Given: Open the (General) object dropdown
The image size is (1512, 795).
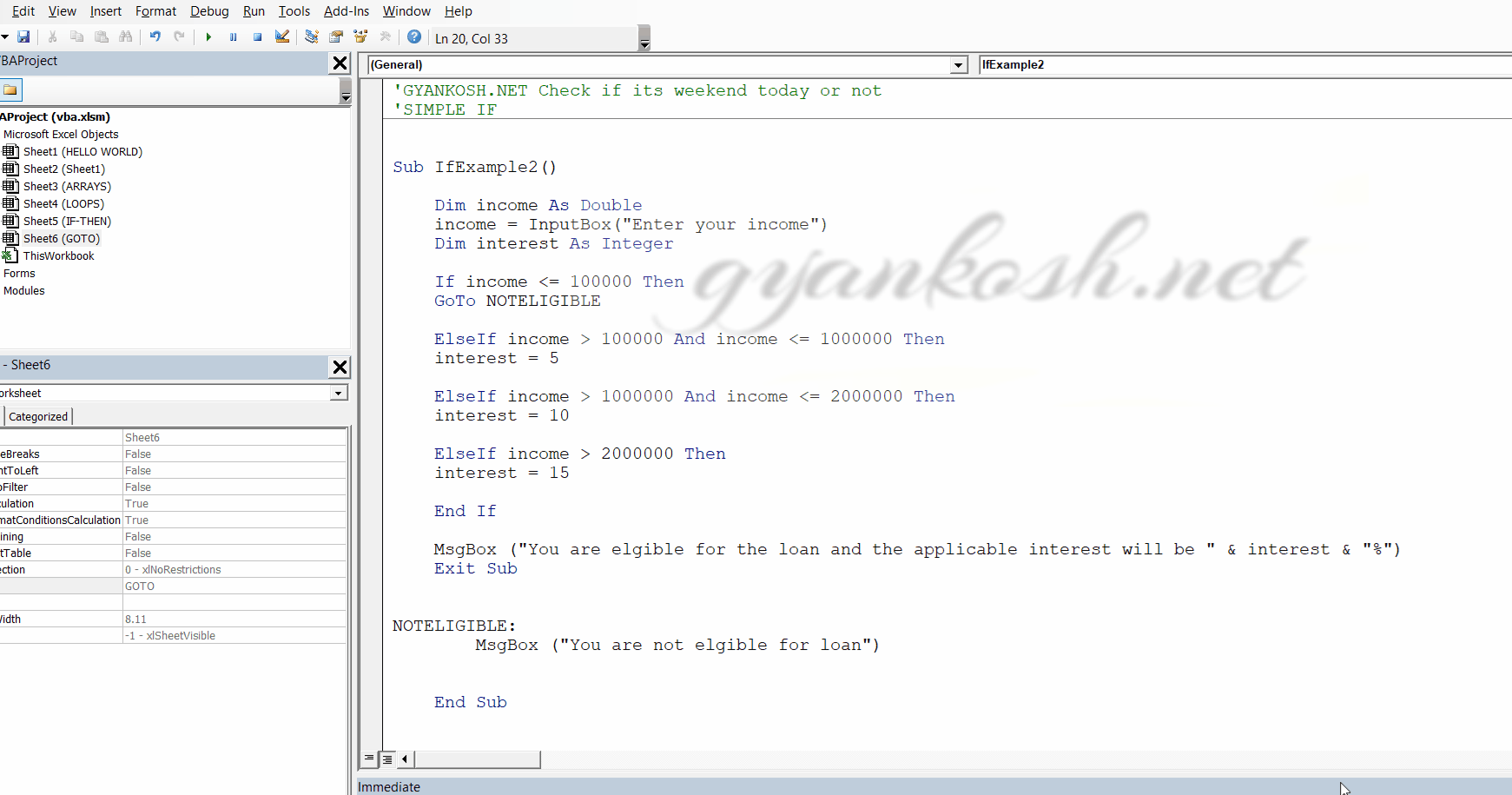Looking at the screenshot, I should (x=958, y=64).
